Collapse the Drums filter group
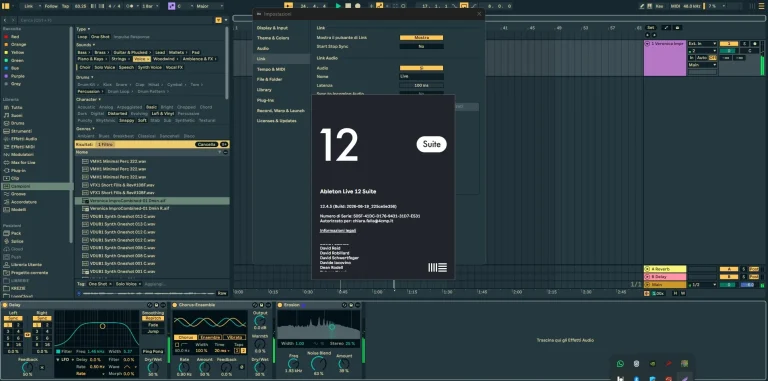 tap(84, 77)
